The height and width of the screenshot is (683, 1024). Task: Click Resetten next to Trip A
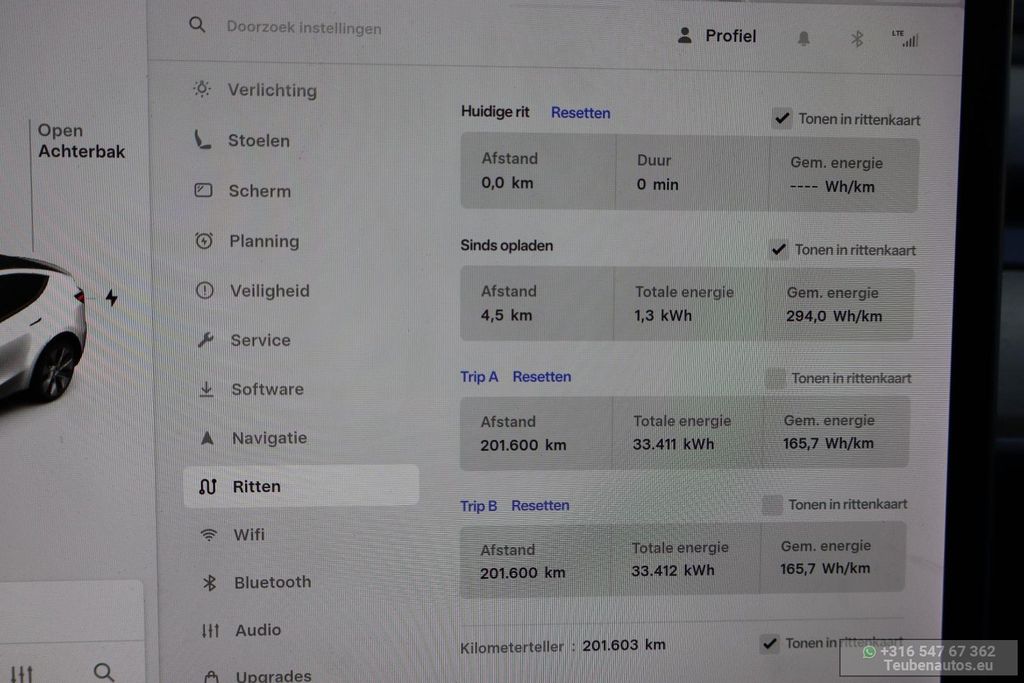542,377
